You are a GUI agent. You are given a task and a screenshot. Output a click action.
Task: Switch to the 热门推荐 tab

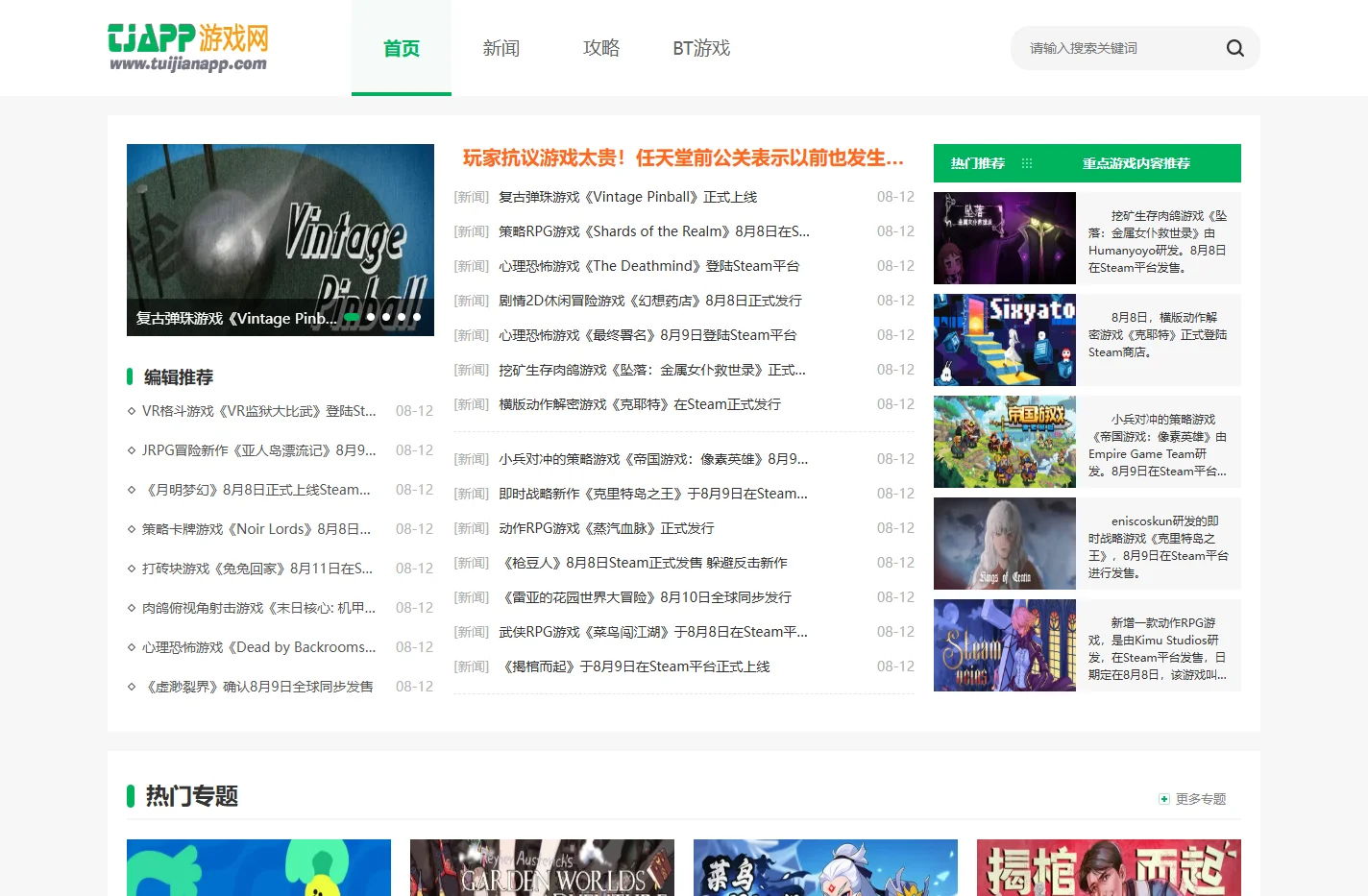978,163
